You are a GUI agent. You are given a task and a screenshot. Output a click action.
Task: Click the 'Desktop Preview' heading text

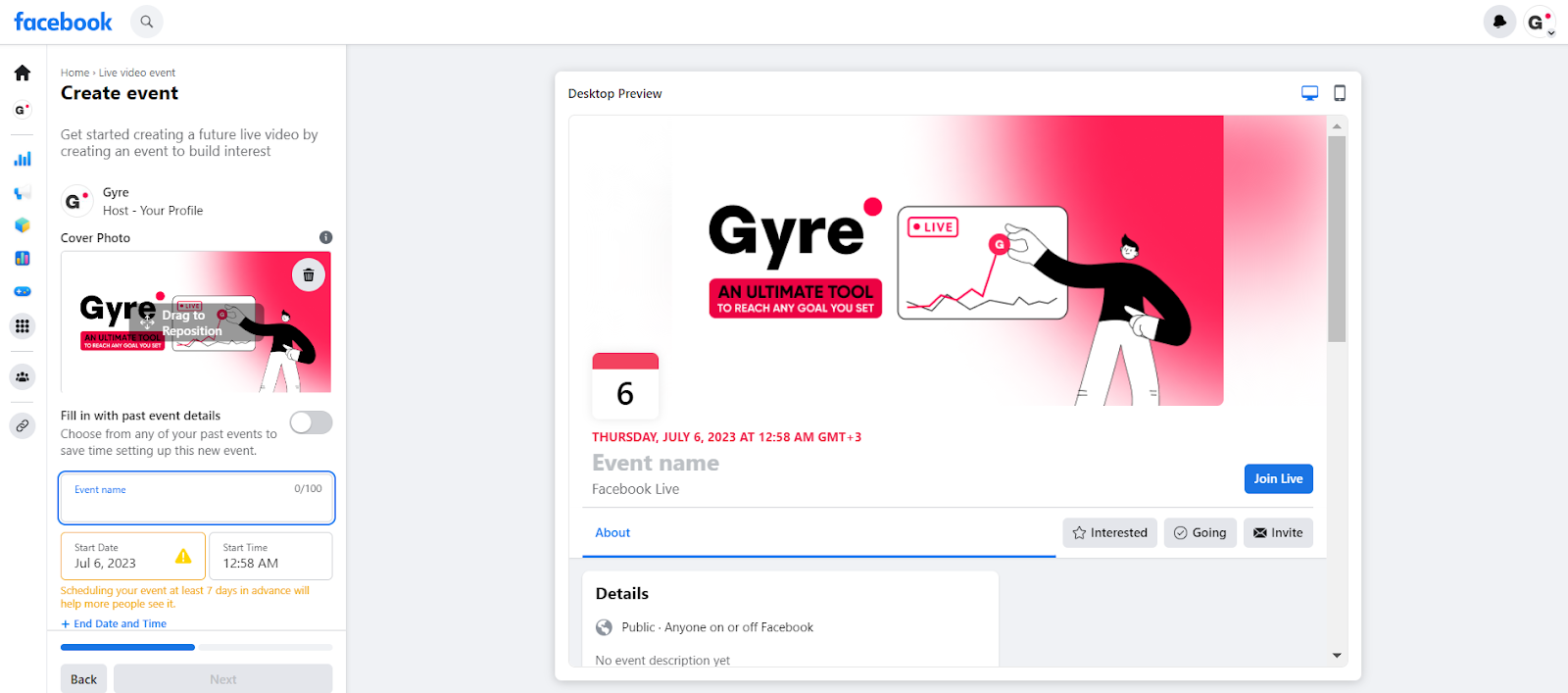(614, 93)
